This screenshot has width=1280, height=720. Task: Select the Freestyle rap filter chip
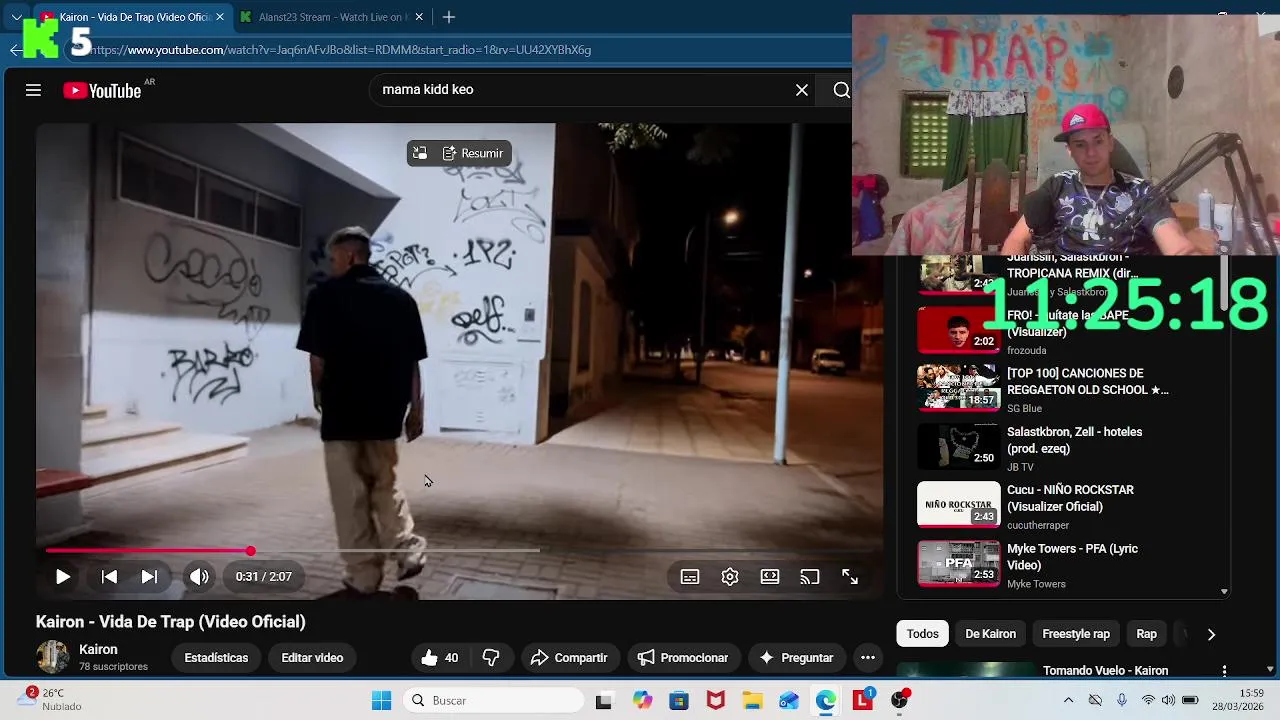[1076, 634]
